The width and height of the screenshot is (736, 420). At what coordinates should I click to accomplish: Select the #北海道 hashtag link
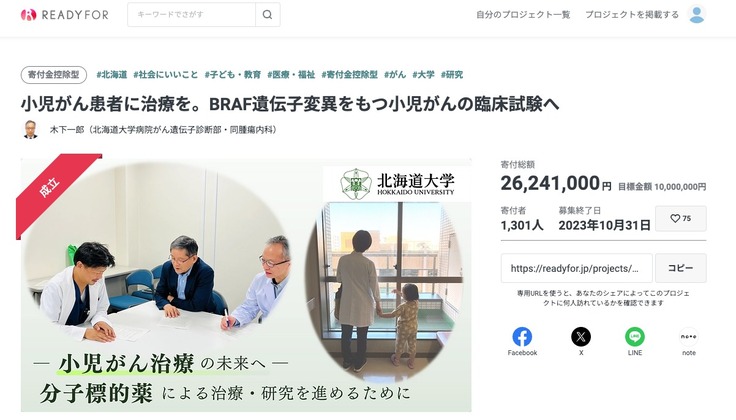click(112, 75)
